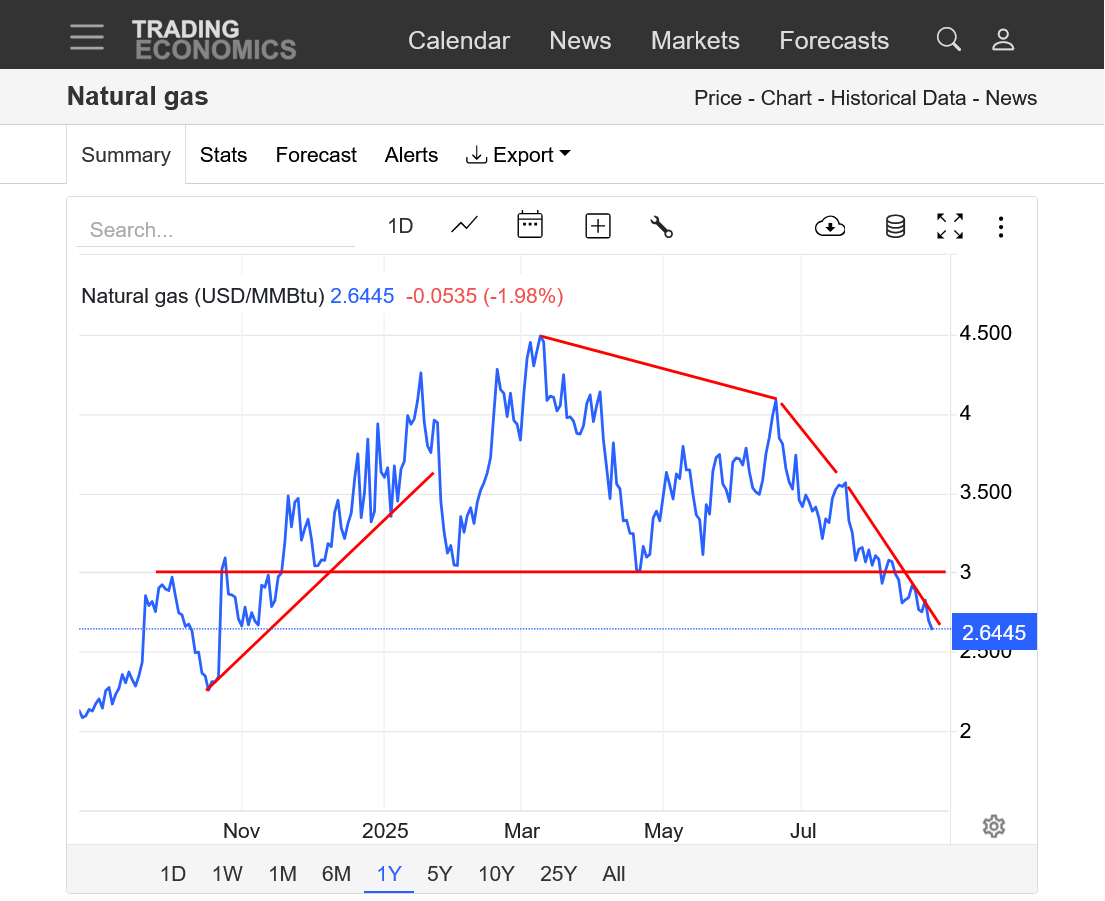The width and height of the screenshot is (1105, 901).
Task: Click the chart Search input field
Action: coord(215,230)
